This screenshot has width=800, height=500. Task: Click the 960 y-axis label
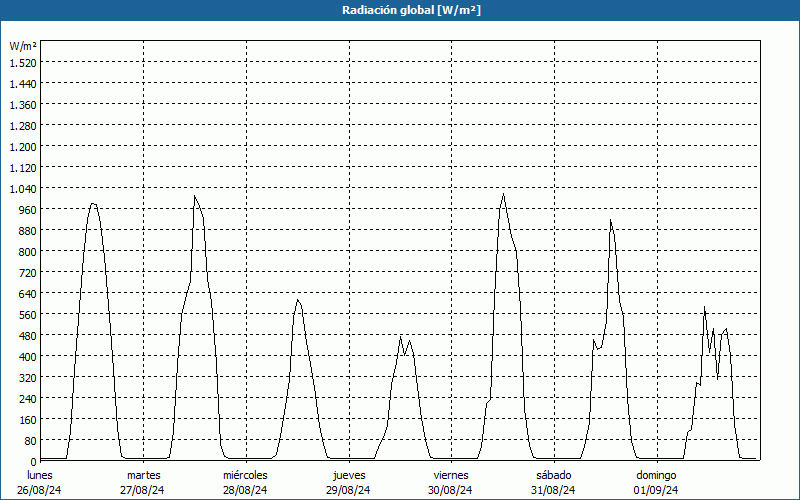(x=28, y=210)
